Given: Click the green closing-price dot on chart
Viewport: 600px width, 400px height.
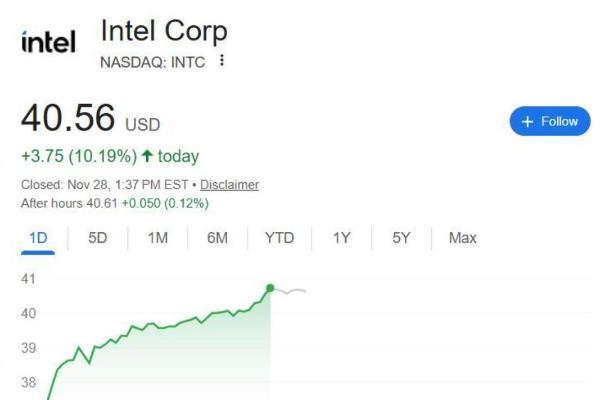Looking at the screenshot, I should pyautogui.click(x=270, y=288).
